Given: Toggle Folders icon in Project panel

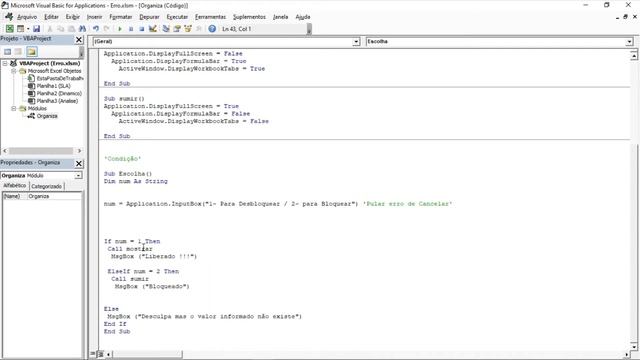Looking at the screenshot, I should point(32,51).
